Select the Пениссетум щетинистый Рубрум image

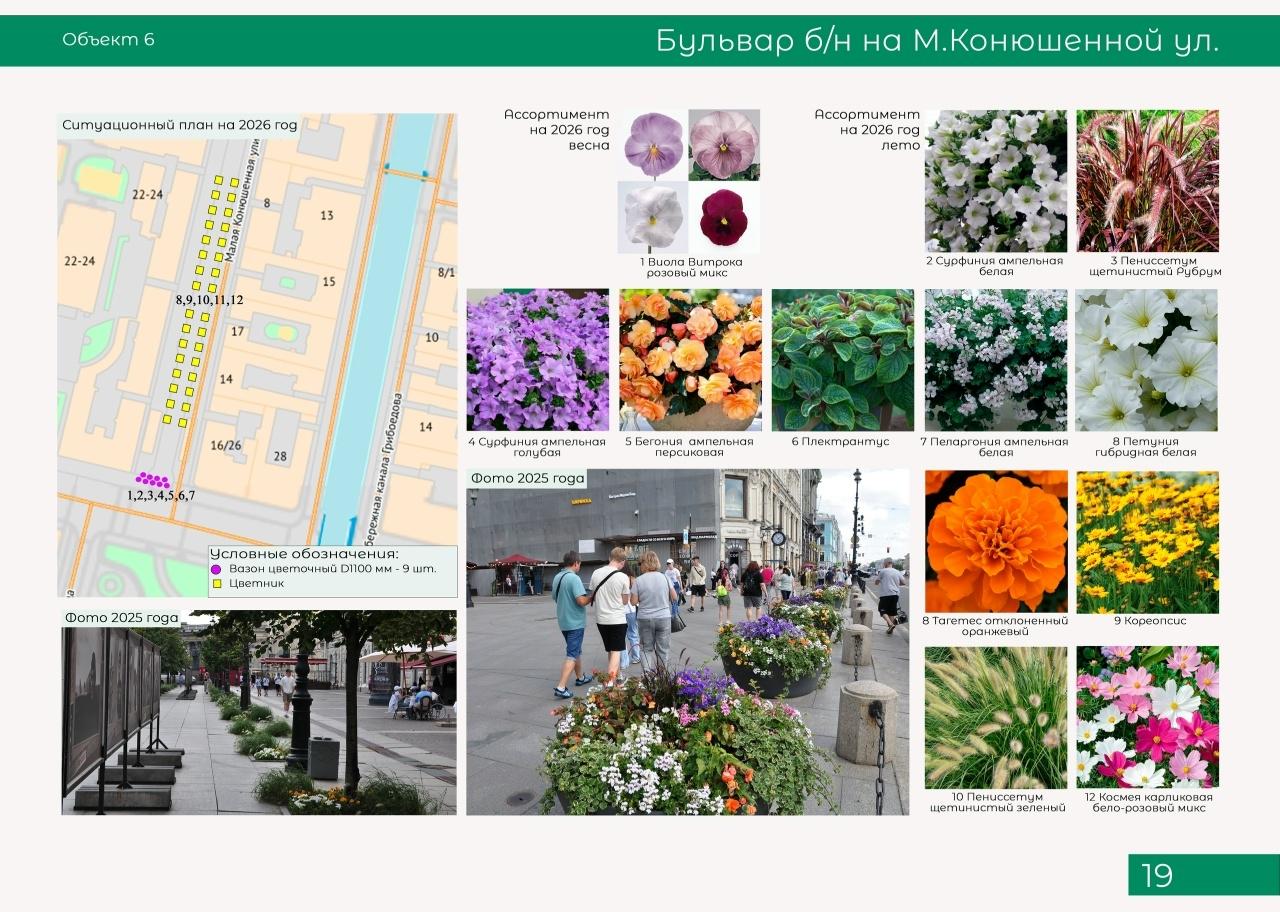tap(1147, 181)
